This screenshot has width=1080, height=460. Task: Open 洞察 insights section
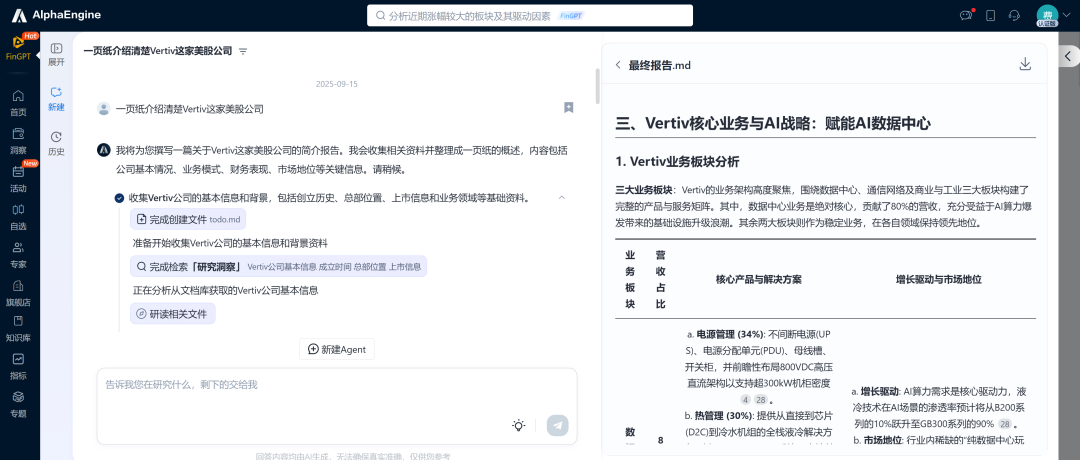(19, 140)
